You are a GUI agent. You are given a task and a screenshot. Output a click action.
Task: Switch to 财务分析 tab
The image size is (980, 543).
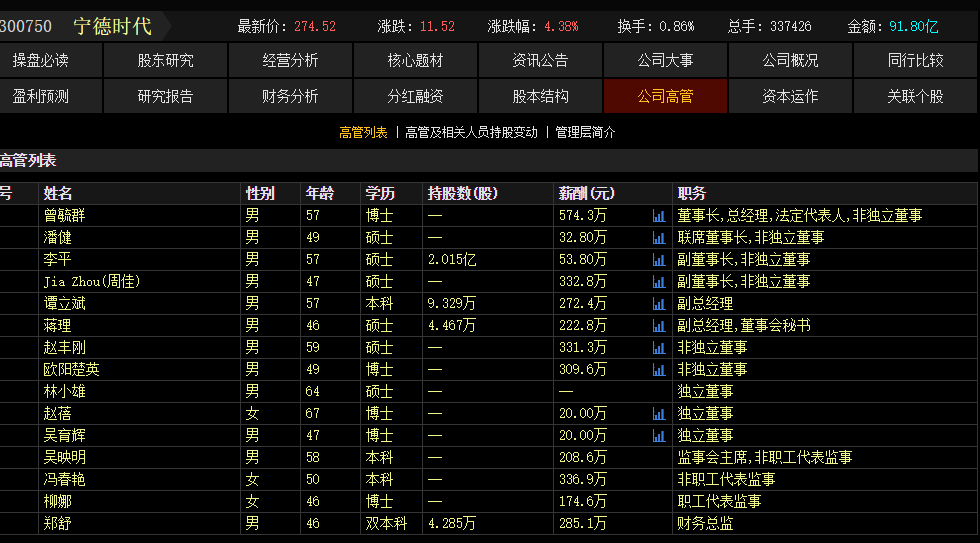[x=291, y=96]
